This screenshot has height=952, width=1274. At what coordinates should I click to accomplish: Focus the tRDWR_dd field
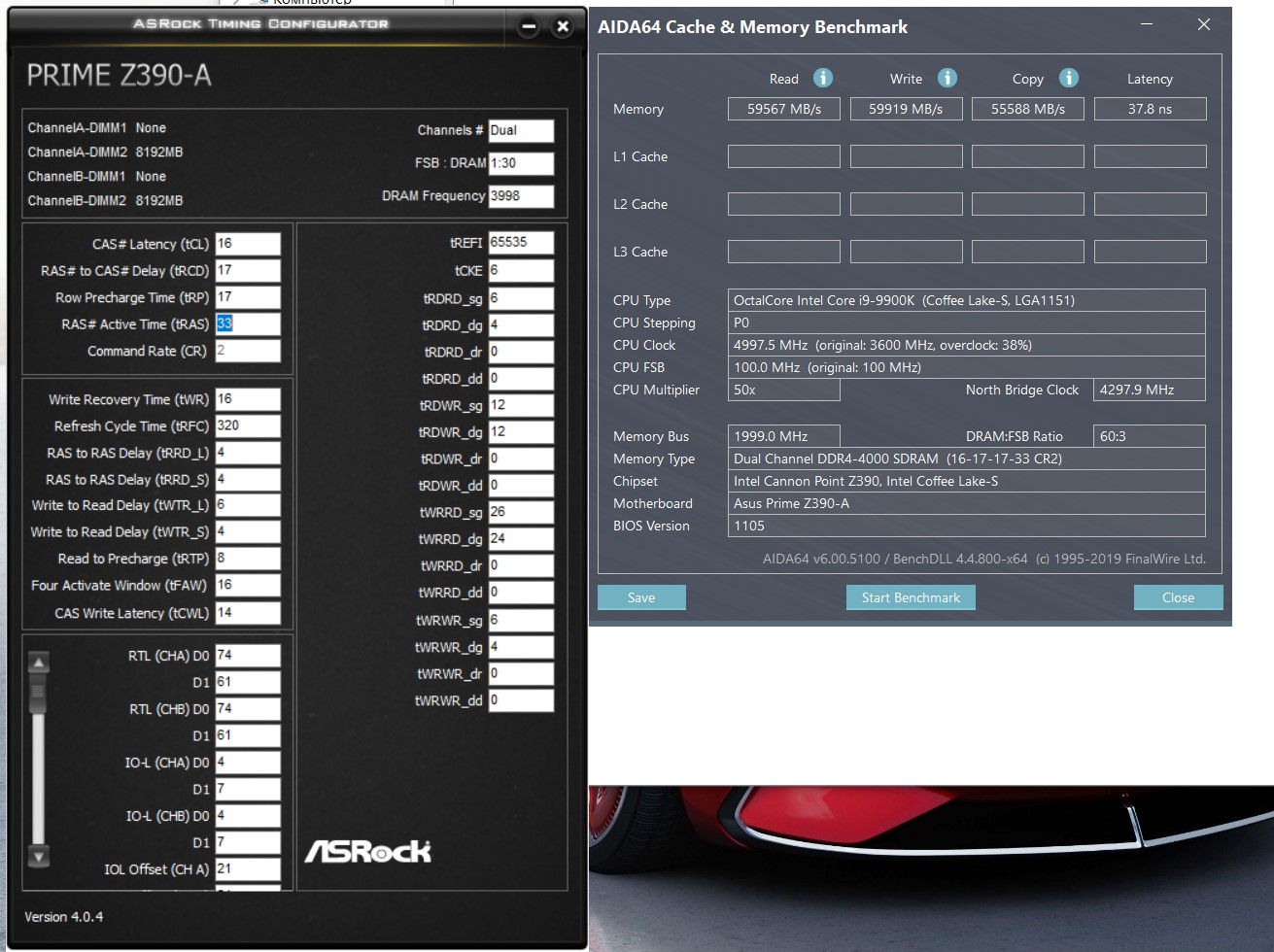click(x=521, y=486)
